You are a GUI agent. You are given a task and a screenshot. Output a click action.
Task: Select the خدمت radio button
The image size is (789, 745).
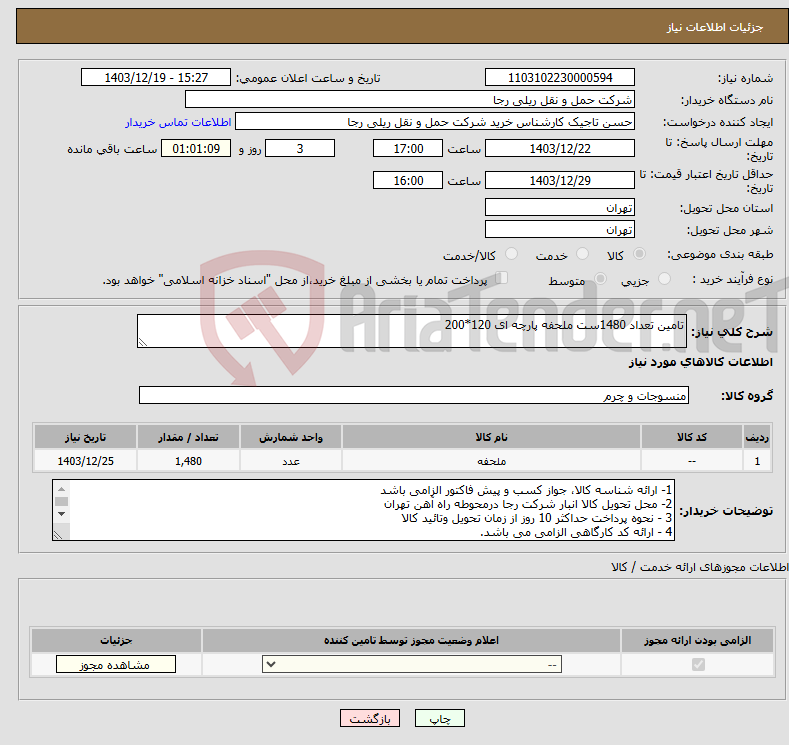[x=582, y=254]
